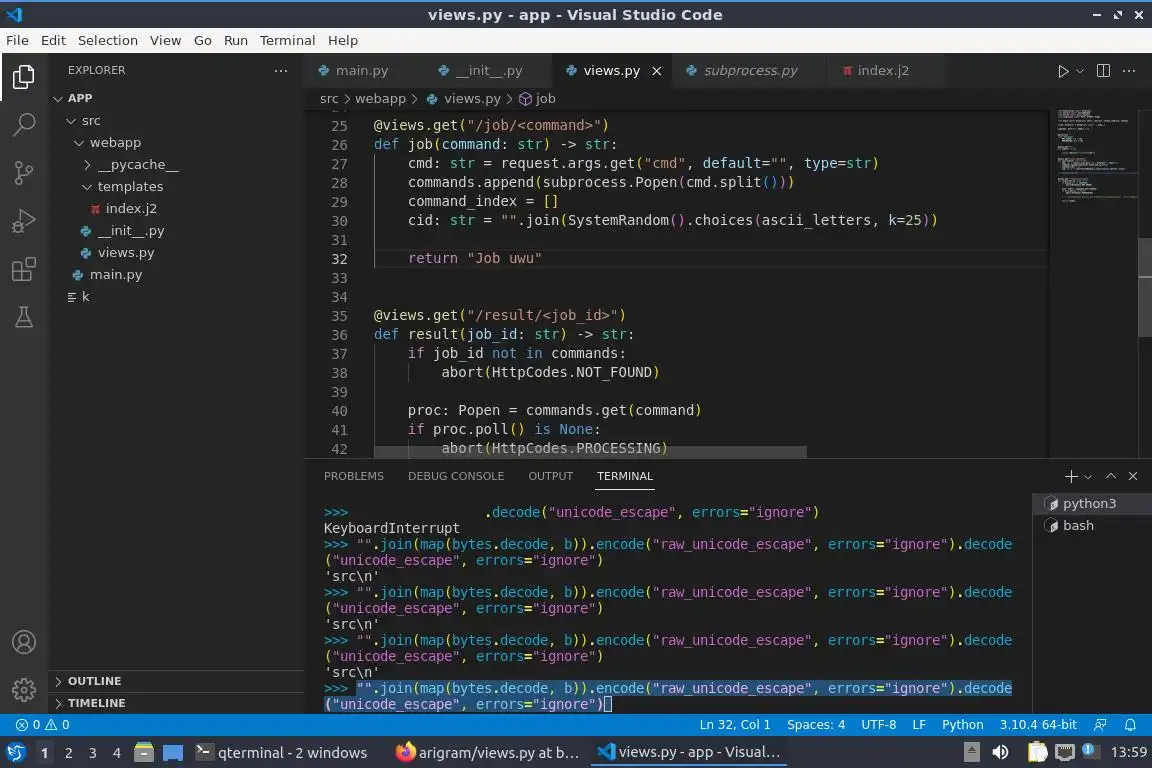Open notifications bell in status bar
This screenshot has width=1152, height=768.
(x=1130, y=725)
